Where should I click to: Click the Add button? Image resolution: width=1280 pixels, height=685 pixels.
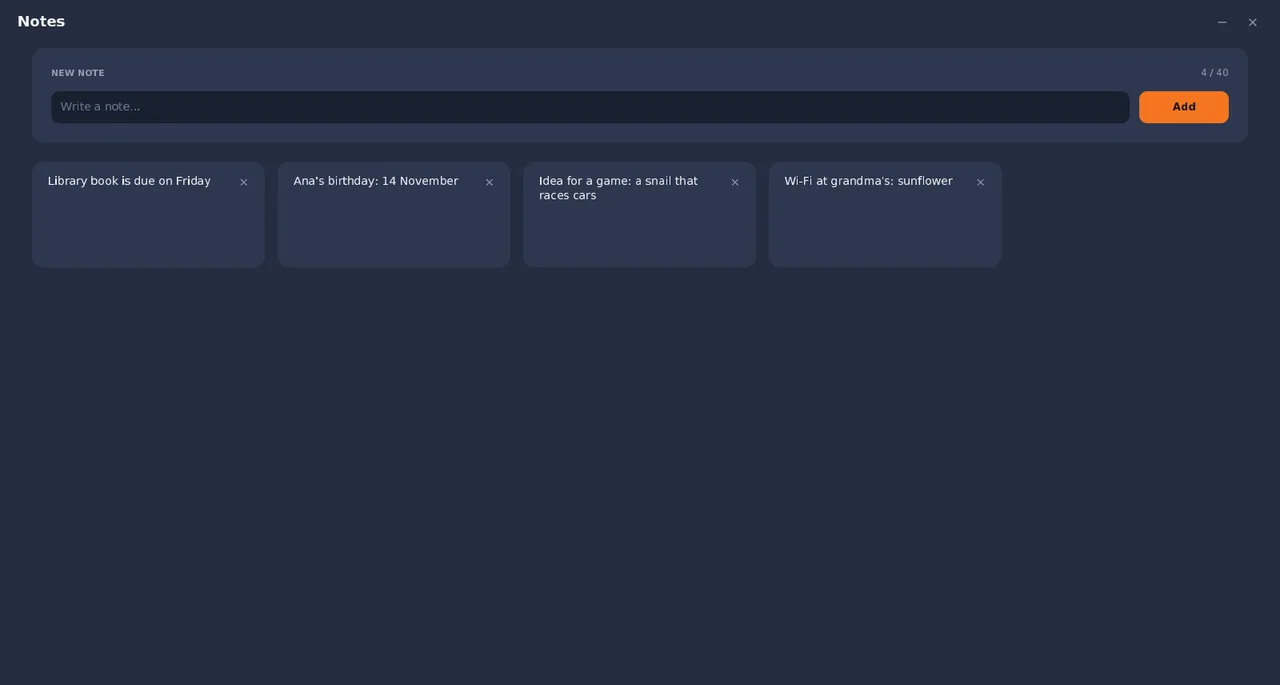pos(1184,107)
